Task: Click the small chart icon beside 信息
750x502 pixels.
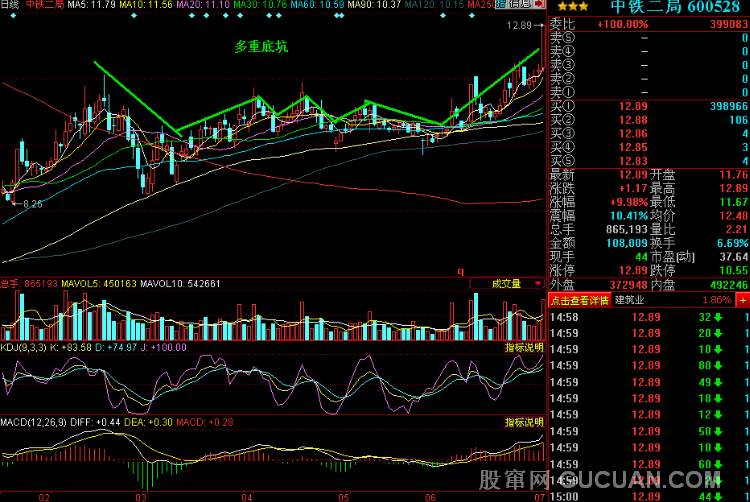Action: 501,4
